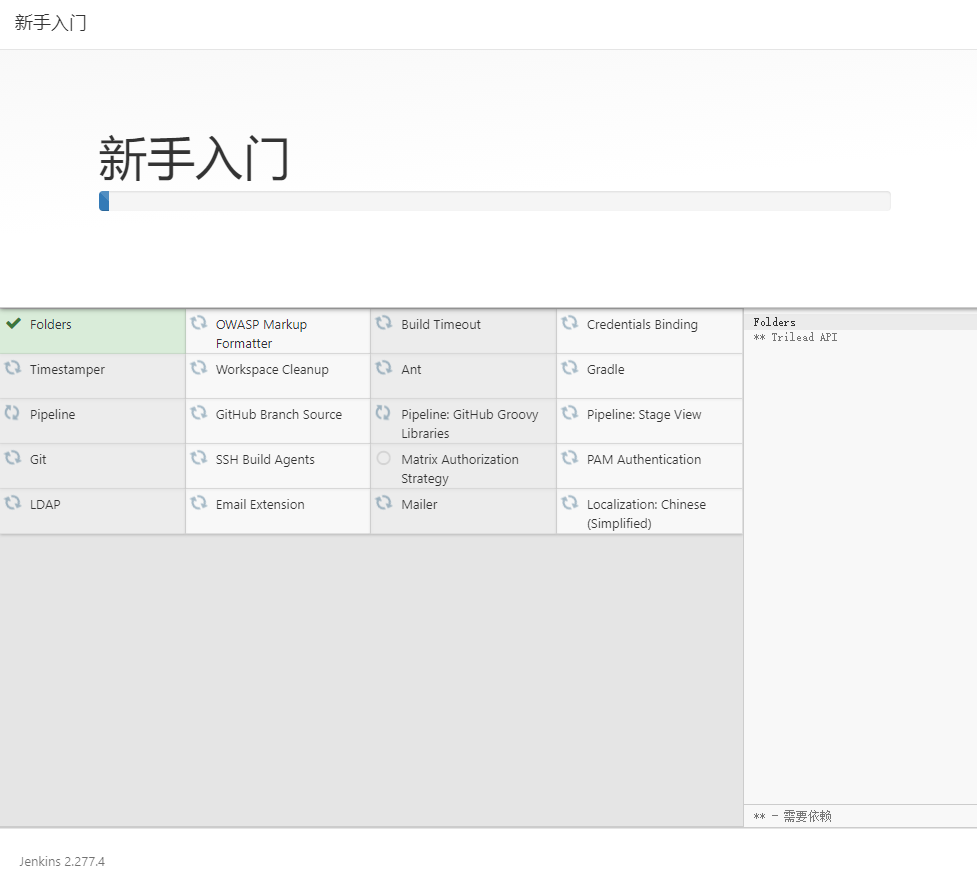Click the spinner icon next to Credentials Binding

tap(570, 323)
